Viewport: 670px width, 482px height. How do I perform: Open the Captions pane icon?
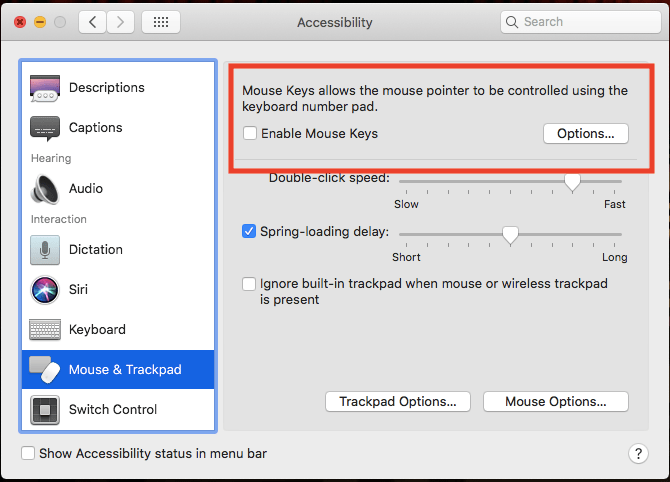click(45, 128)
